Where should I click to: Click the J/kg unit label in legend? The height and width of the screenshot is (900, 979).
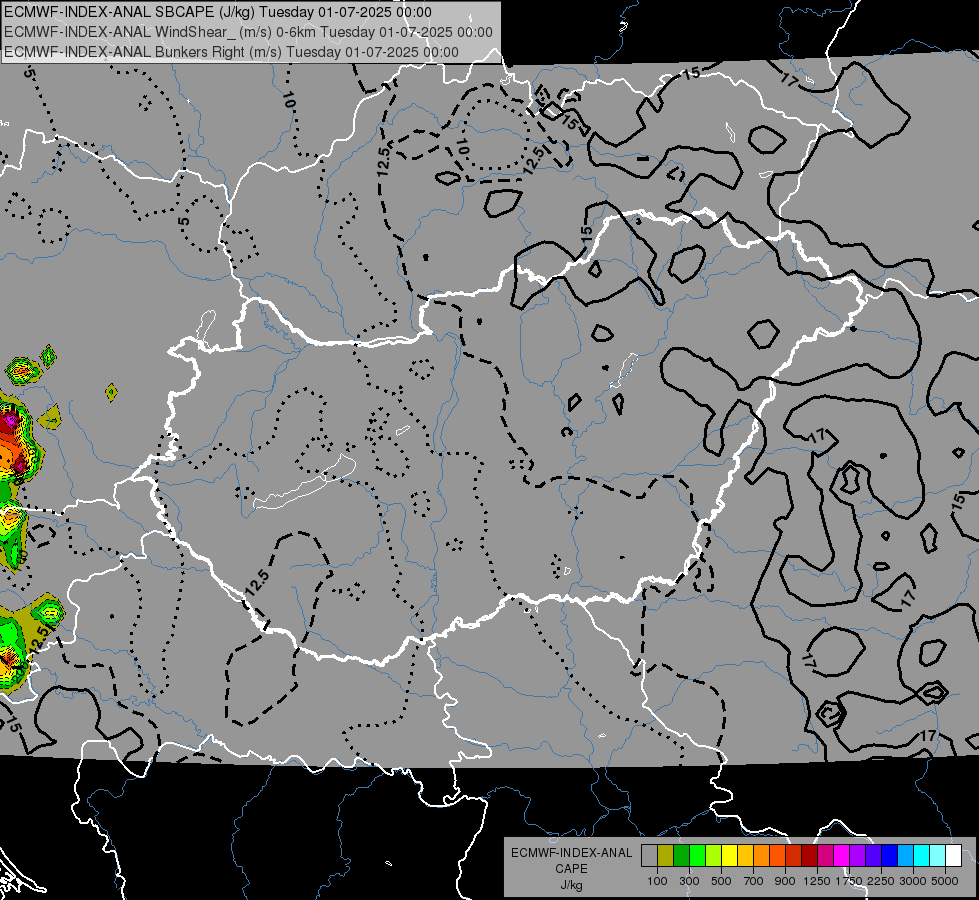pos(571,885)
